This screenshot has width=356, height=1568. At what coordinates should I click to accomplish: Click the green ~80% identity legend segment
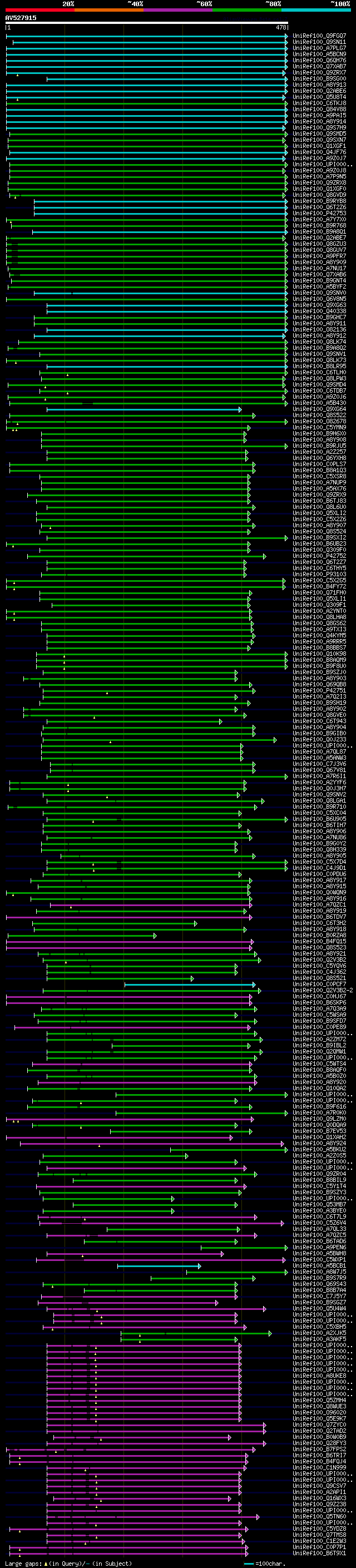click(247, 10)
